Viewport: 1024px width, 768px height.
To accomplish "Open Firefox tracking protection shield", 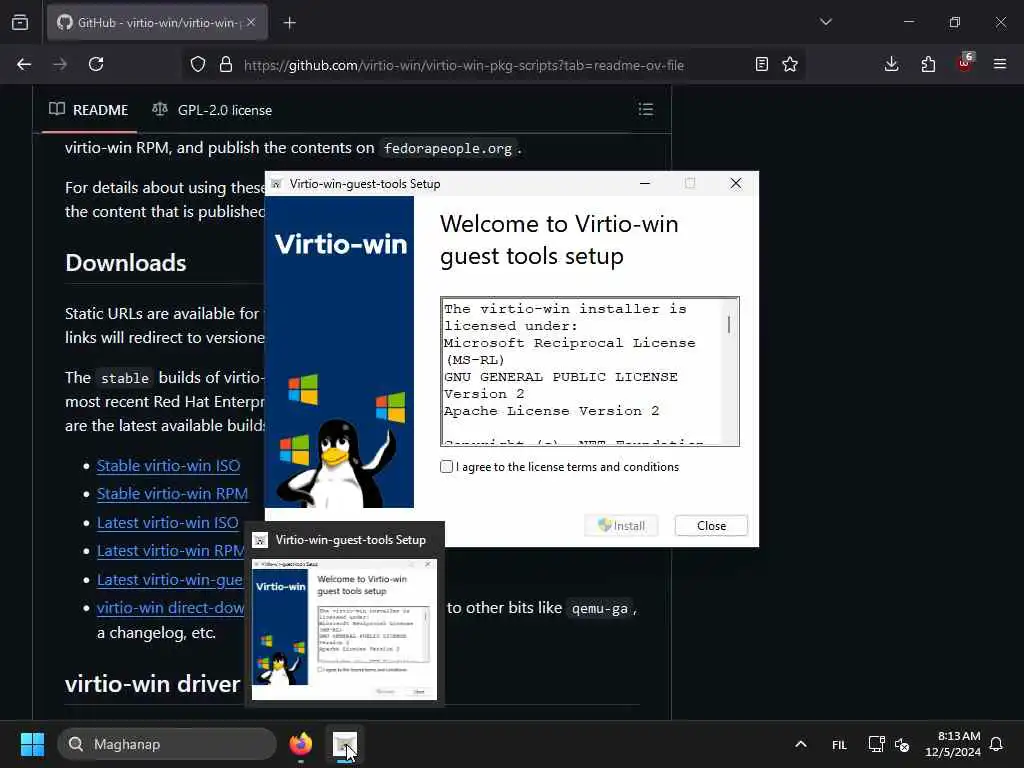I will (198, 64).
